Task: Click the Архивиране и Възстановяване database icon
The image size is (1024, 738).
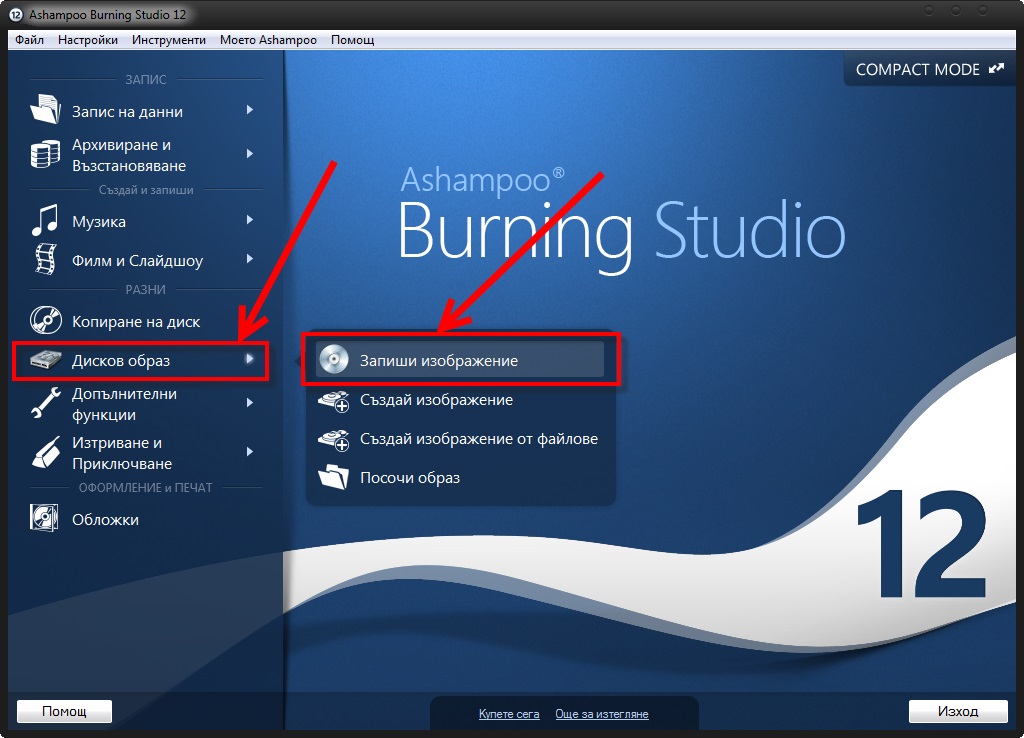Action: click(x=46, y=154)
